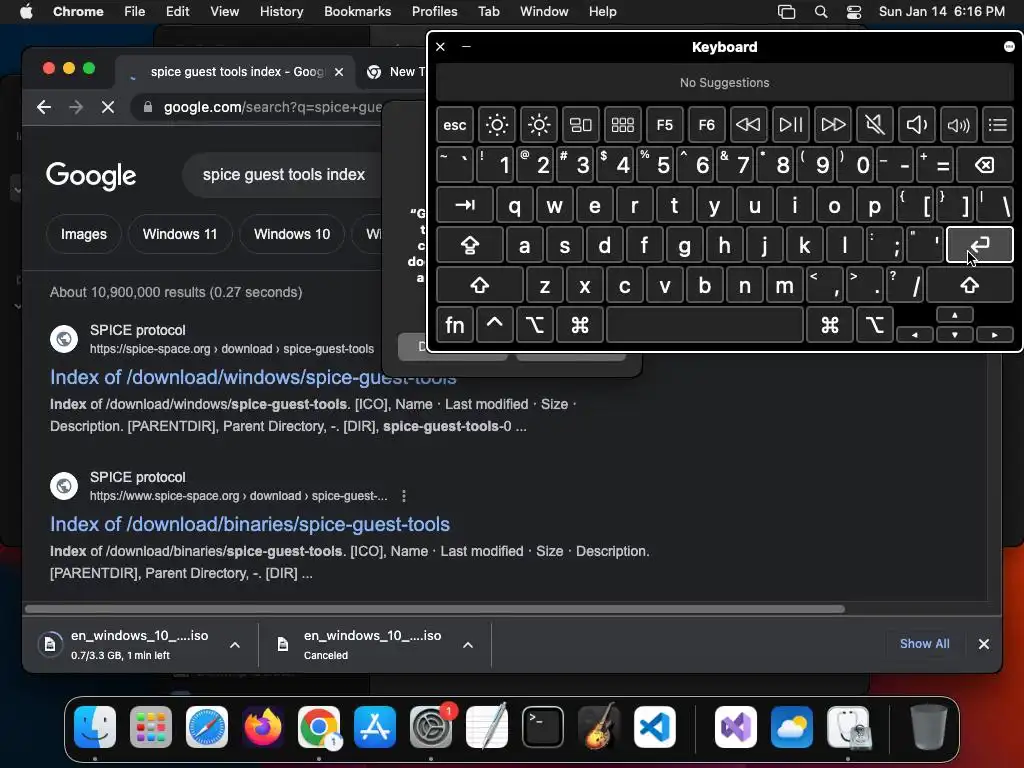Toggle the right command key

pos(829,325)
